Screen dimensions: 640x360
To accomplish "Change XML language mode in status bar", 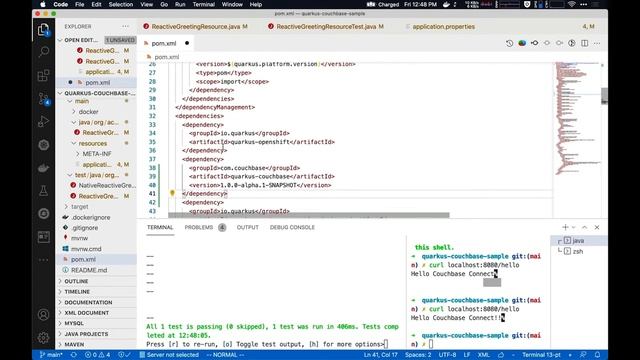I will point(483,355).
